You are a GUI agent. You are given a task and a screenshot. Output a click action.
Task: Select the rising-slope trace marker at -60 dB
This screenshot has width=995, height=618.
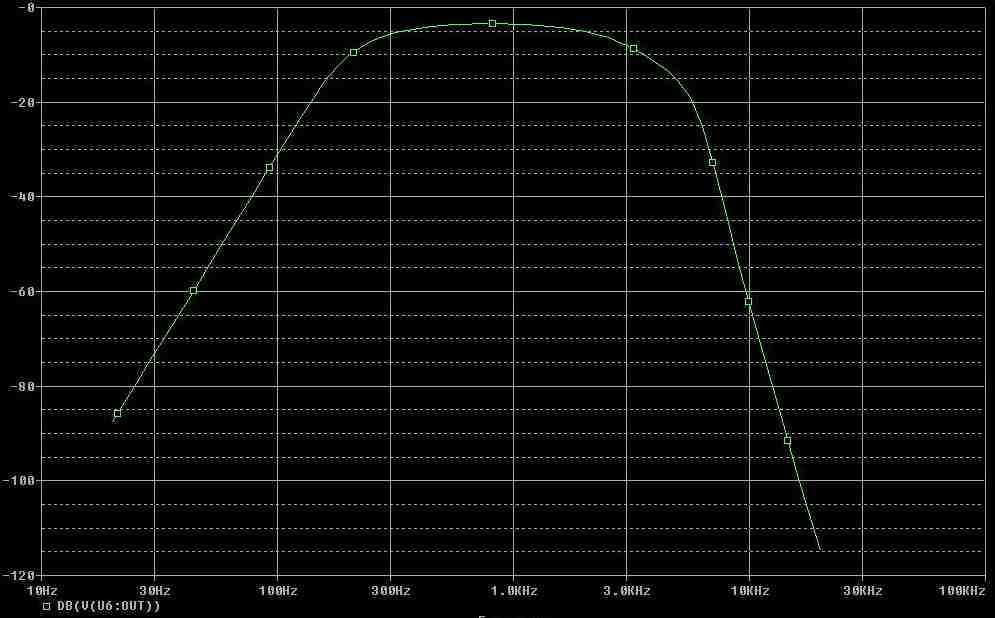[194, 291]
